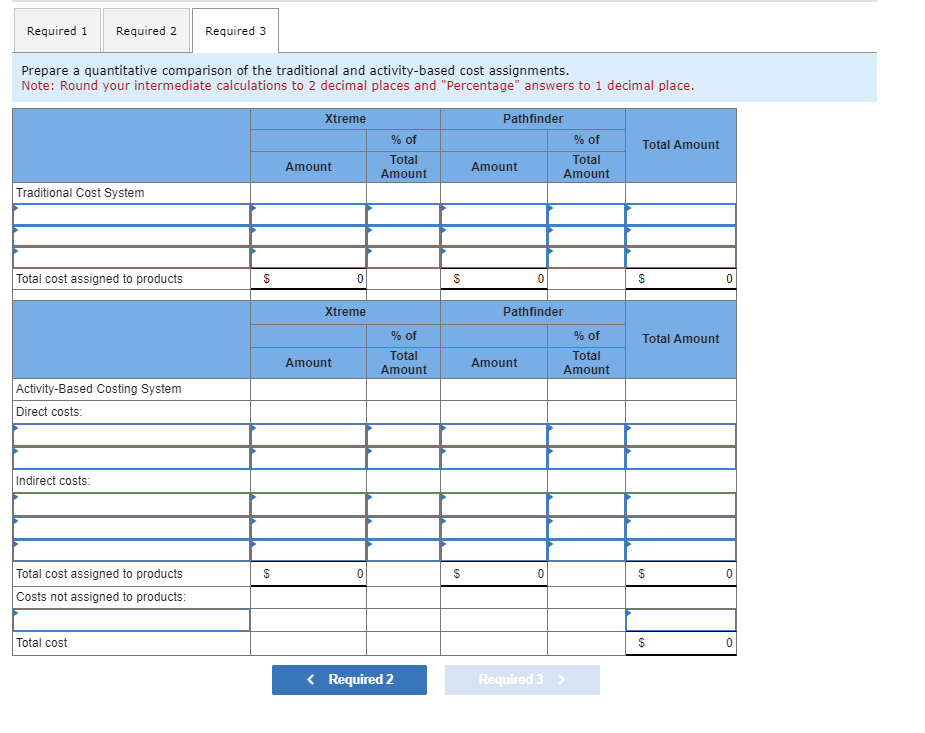925x733 pixels.
Task: Click Pathfinder Amount field in first Indirect costs row
Action: click(x=494, y=505)
